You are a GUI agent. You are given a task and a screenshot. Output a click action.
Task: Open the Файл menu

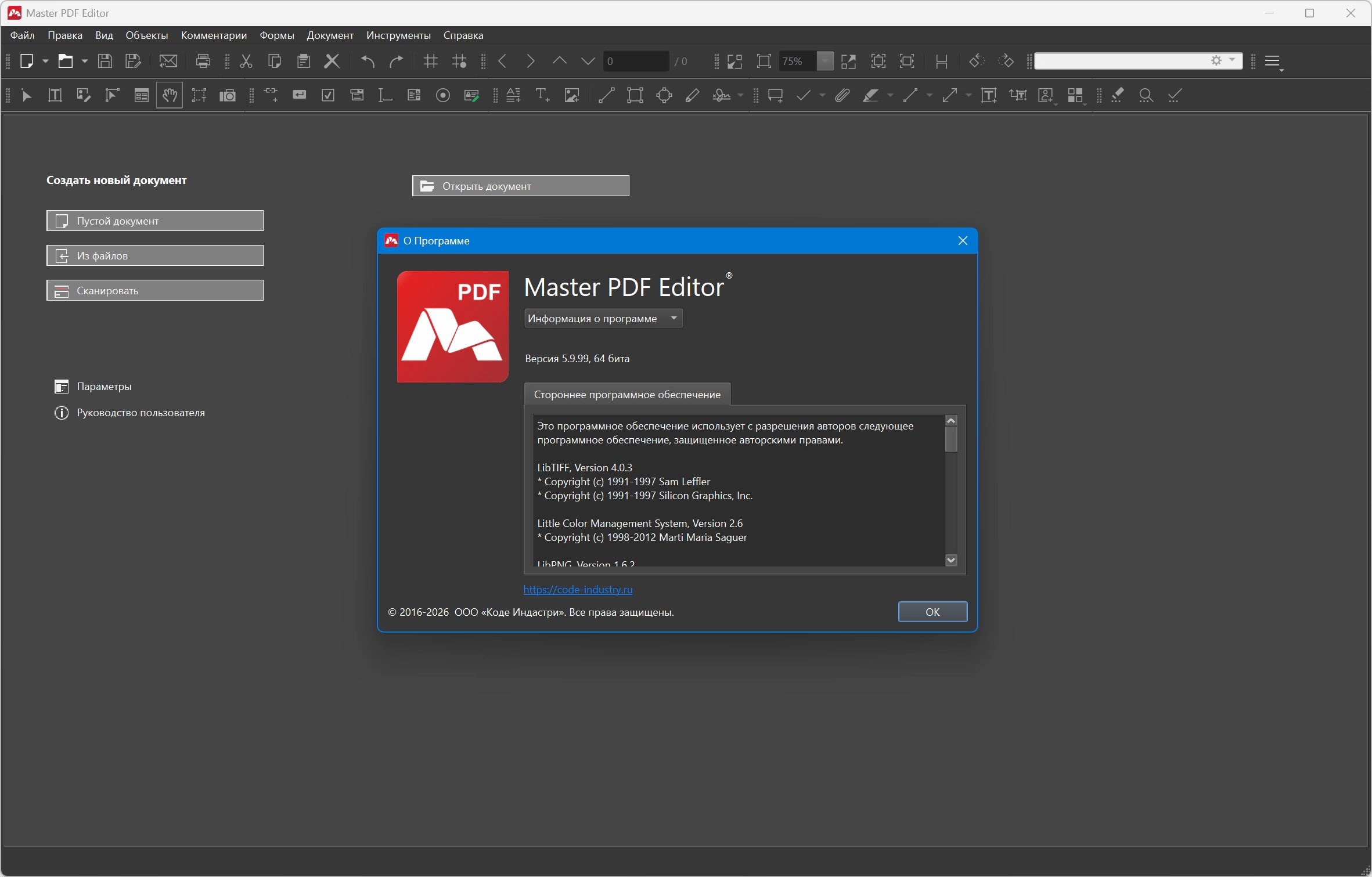click(x=23, y=35)
